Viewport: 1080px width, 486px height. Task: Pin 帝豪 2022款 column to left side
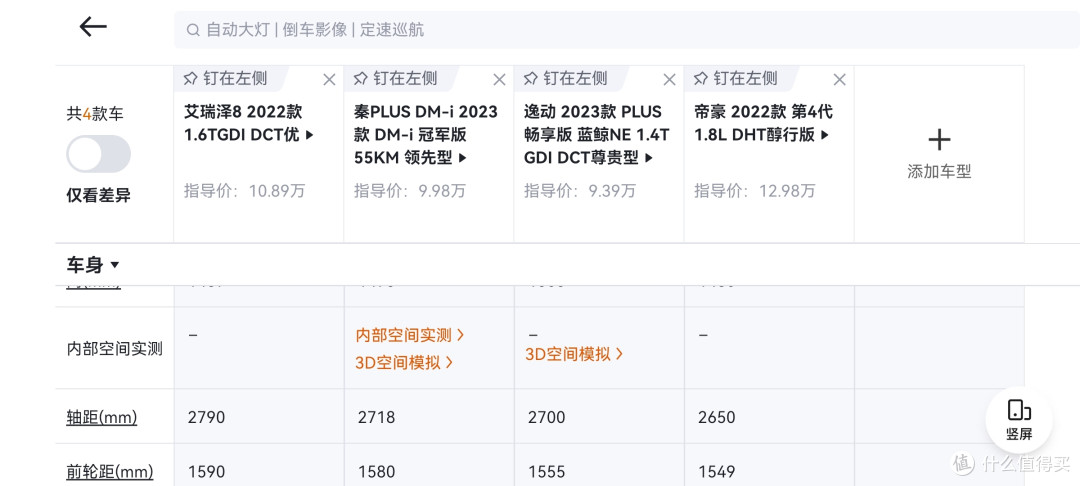(736, 78)
